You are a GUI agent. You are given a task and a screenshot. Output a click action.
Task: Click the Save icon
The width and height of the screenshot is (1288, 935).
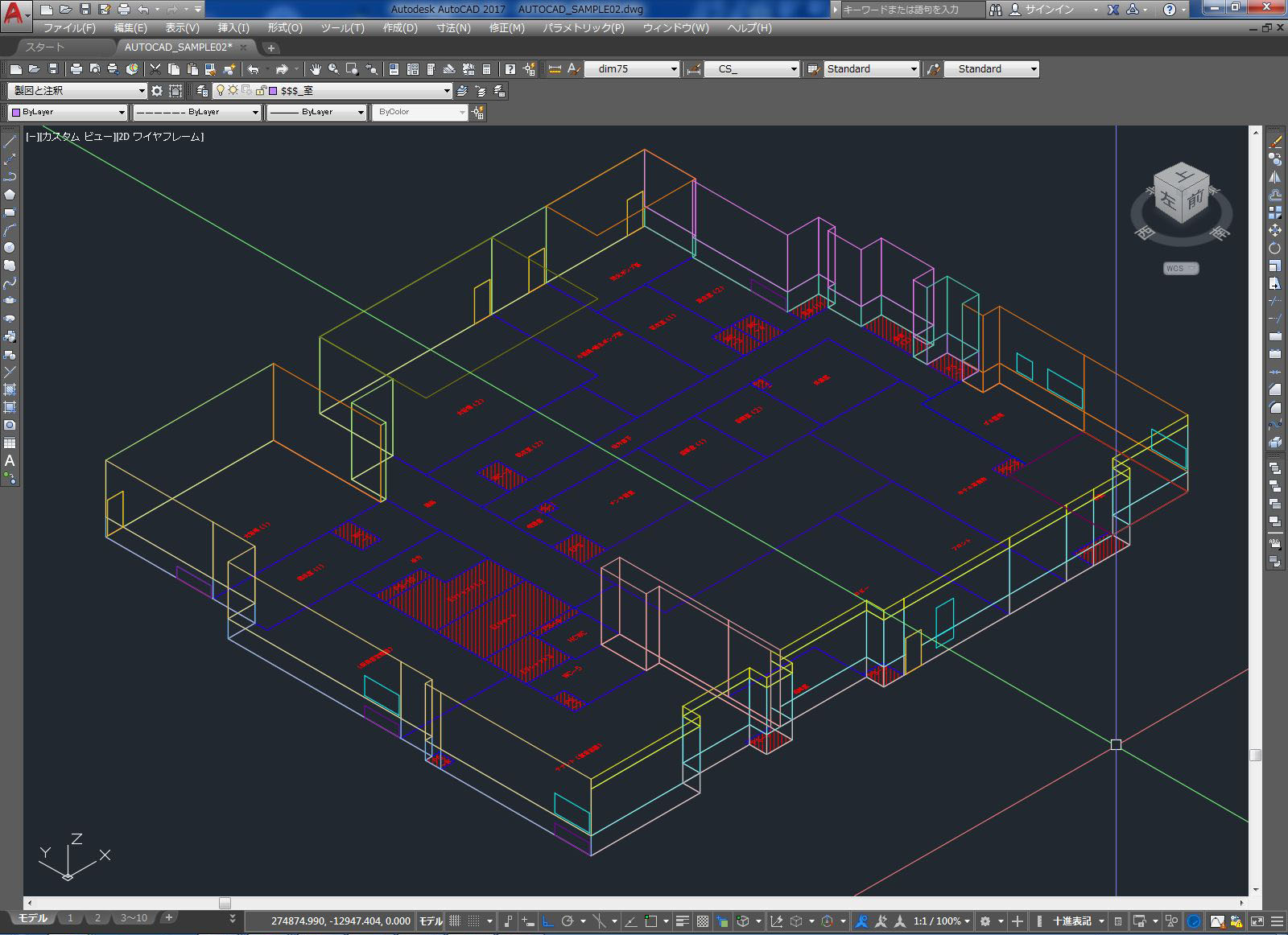(83, 10)
